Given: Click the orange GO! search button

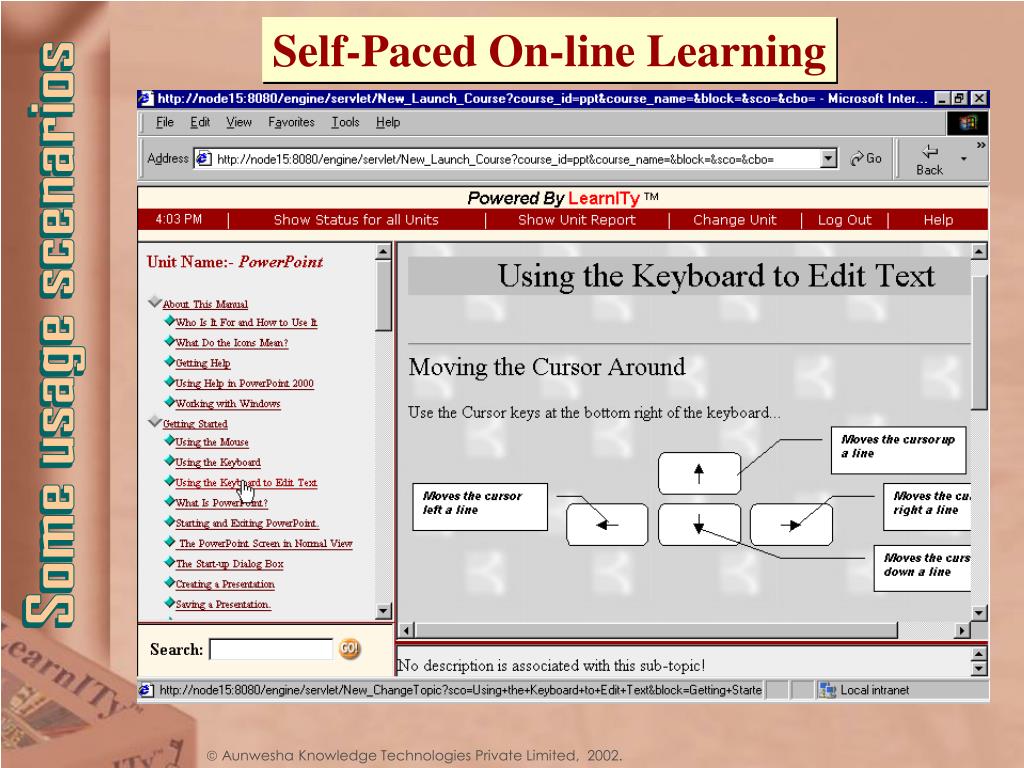Looking at the screenshot, I should click(349, 648).
